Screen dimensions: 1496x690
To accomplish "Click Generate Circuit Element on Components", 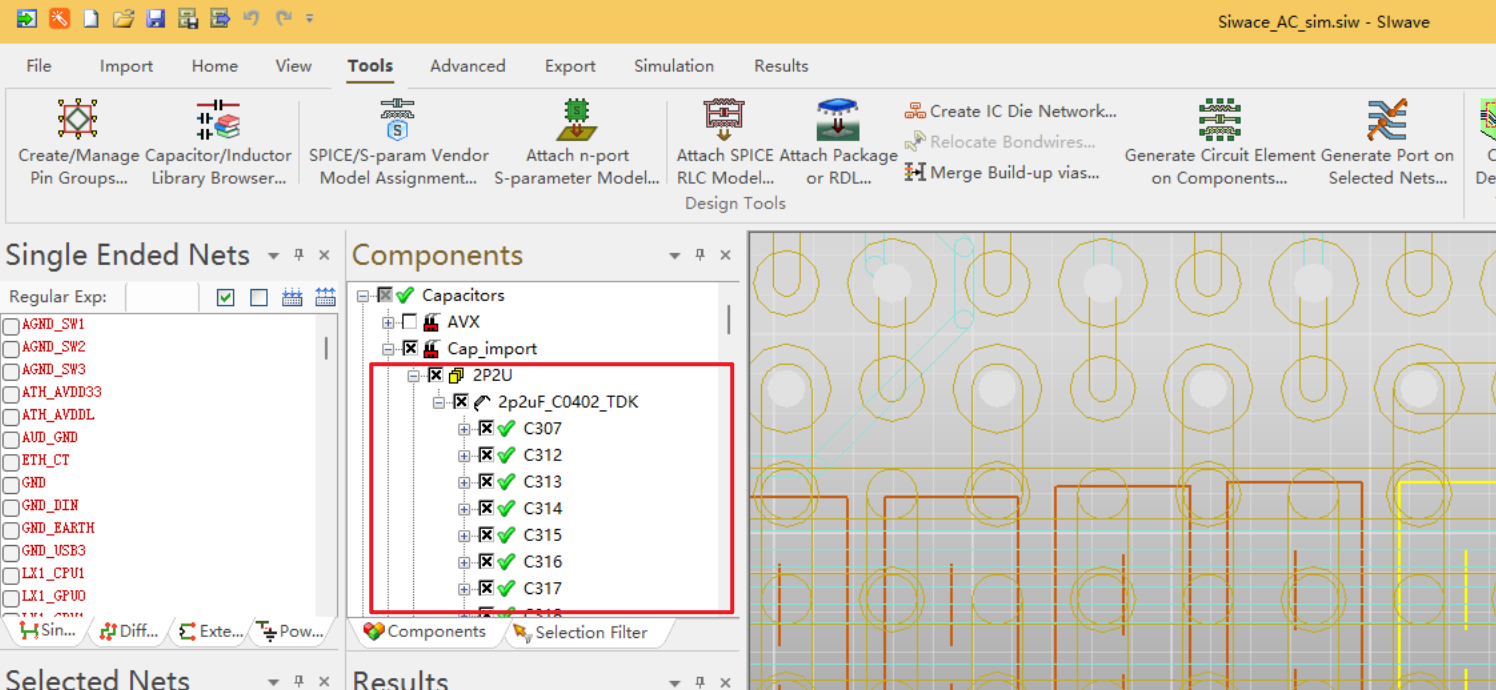I will coord(1219,142).
